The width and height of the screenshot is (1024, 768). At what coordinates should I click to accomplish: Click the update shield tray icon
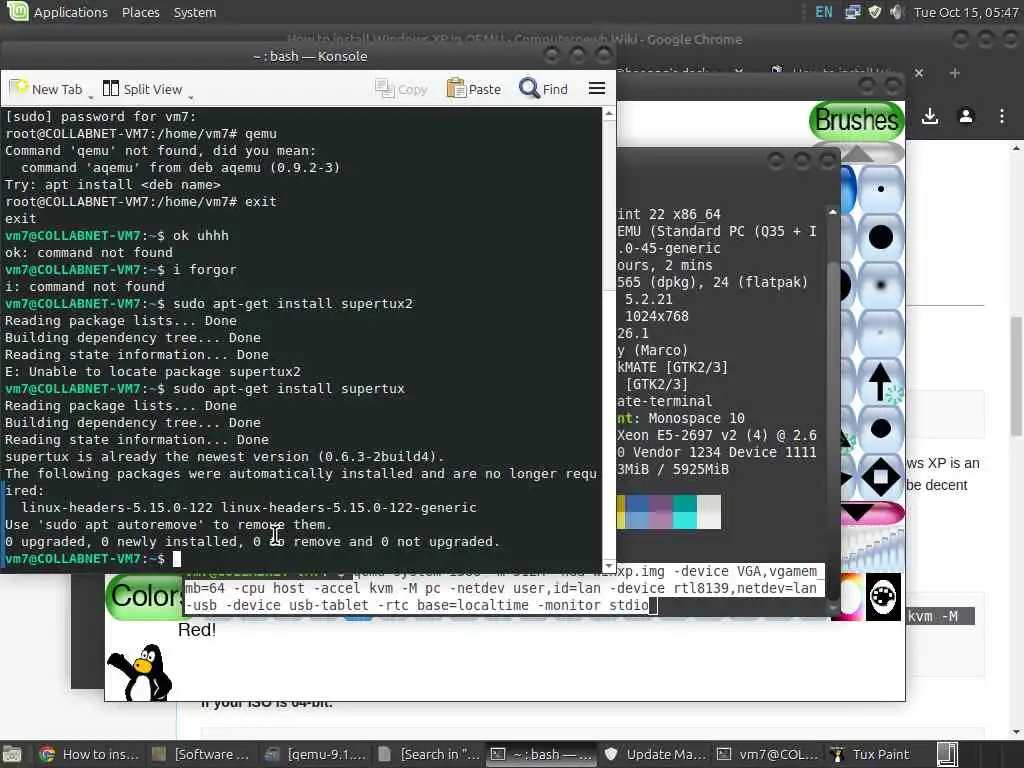pos(874,12)
